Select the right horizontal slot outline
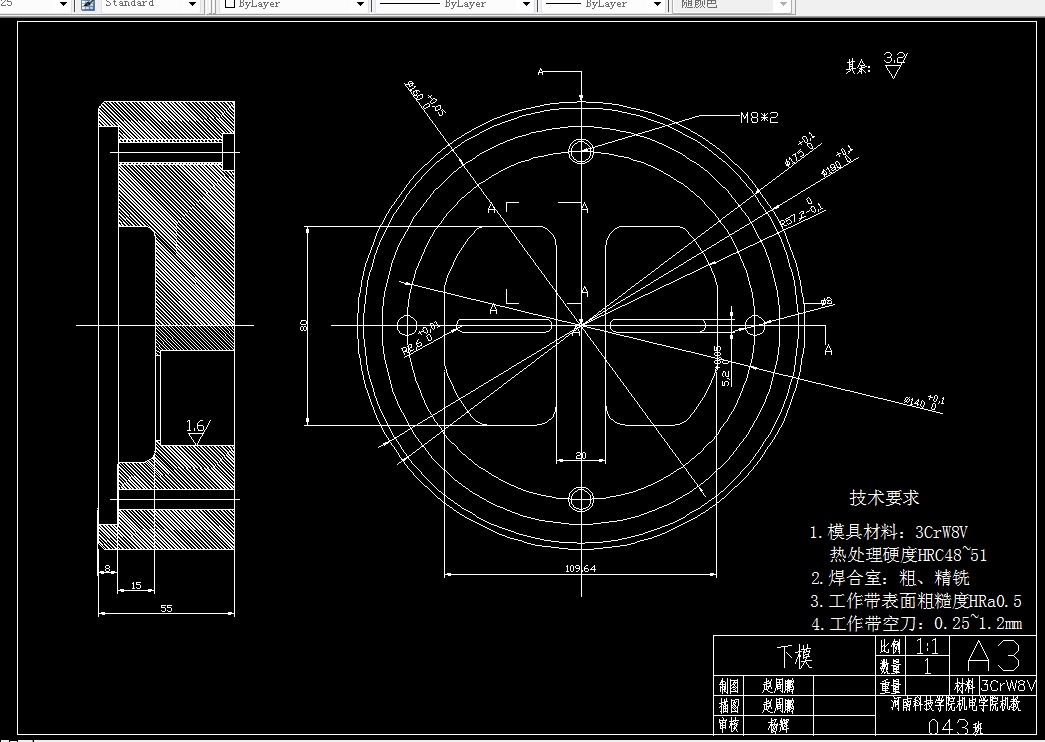 pyautogui.click(x=657, y=325)
